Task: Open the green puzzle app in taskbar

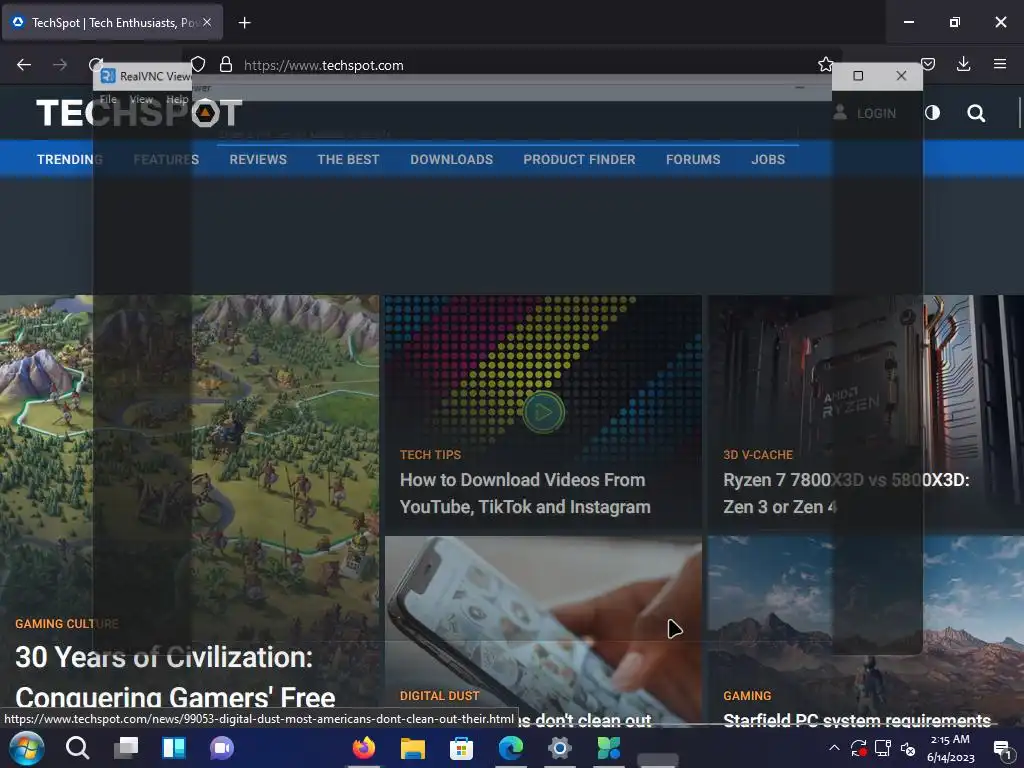Action: point(609,748)
